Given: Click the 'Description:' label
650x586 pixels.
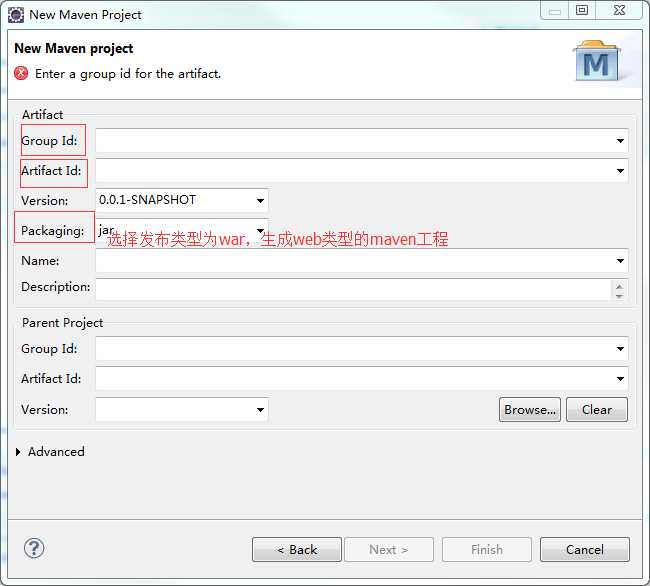Looking at the screenshot, I should (x=56, y=287).
